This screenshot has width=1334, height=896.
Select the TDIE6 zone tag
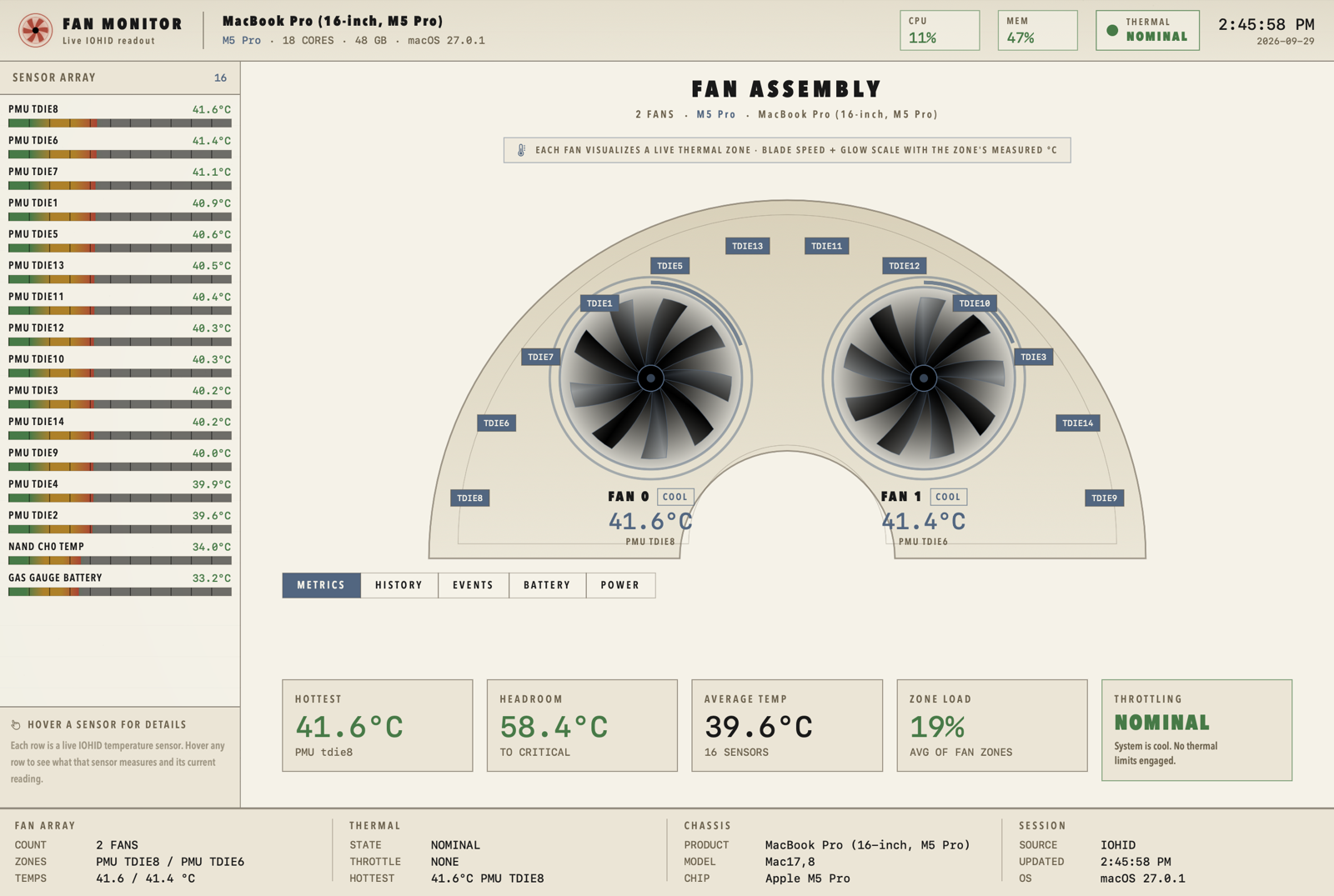(x=496, y=423)
